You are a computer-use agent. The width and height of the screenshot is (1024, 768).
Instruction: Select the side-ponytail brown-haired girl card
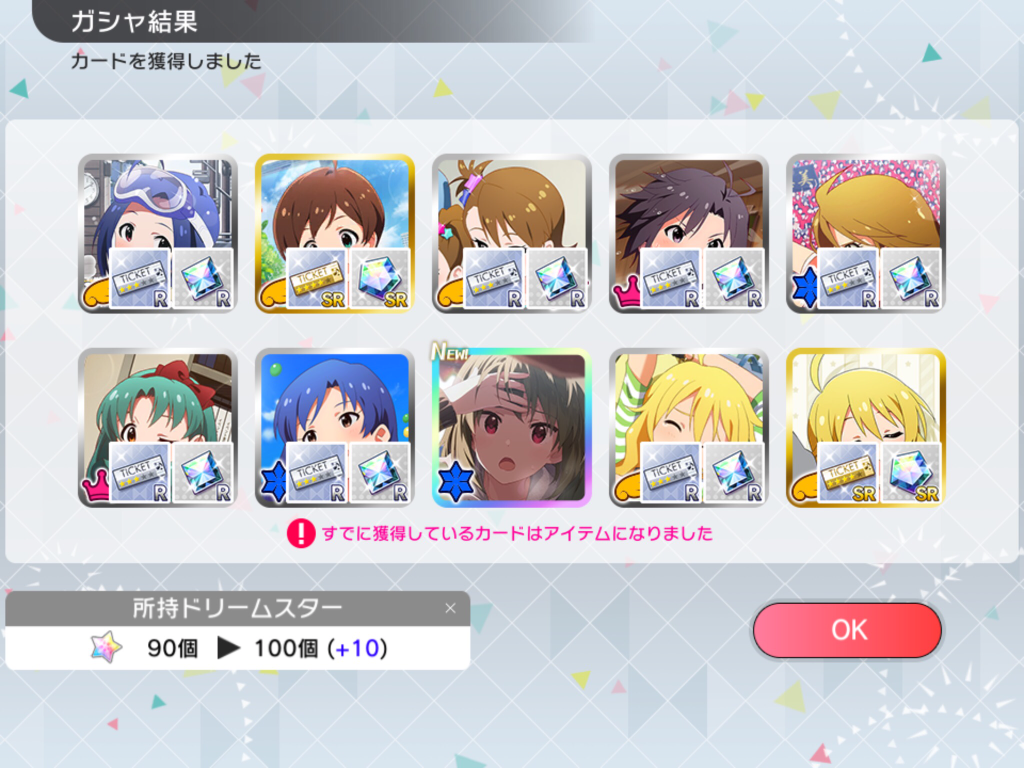coord(511,233)
